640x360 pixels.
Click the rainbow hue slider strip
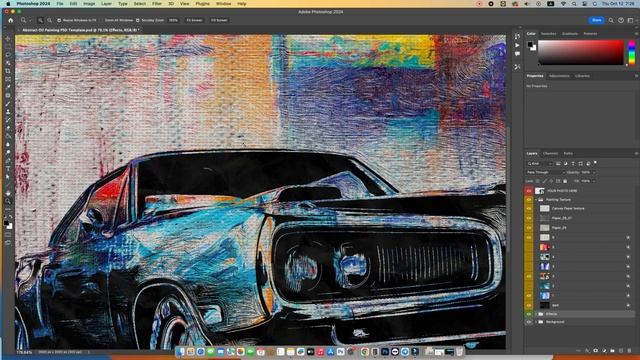[x=632, y=52]
